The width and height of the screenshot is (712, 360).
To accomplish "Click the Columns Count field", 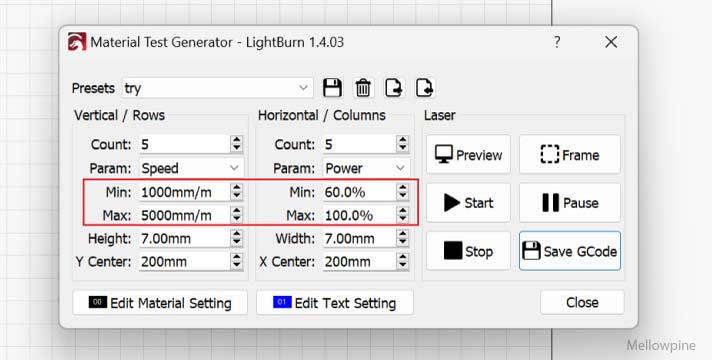I will click(359, 144).
